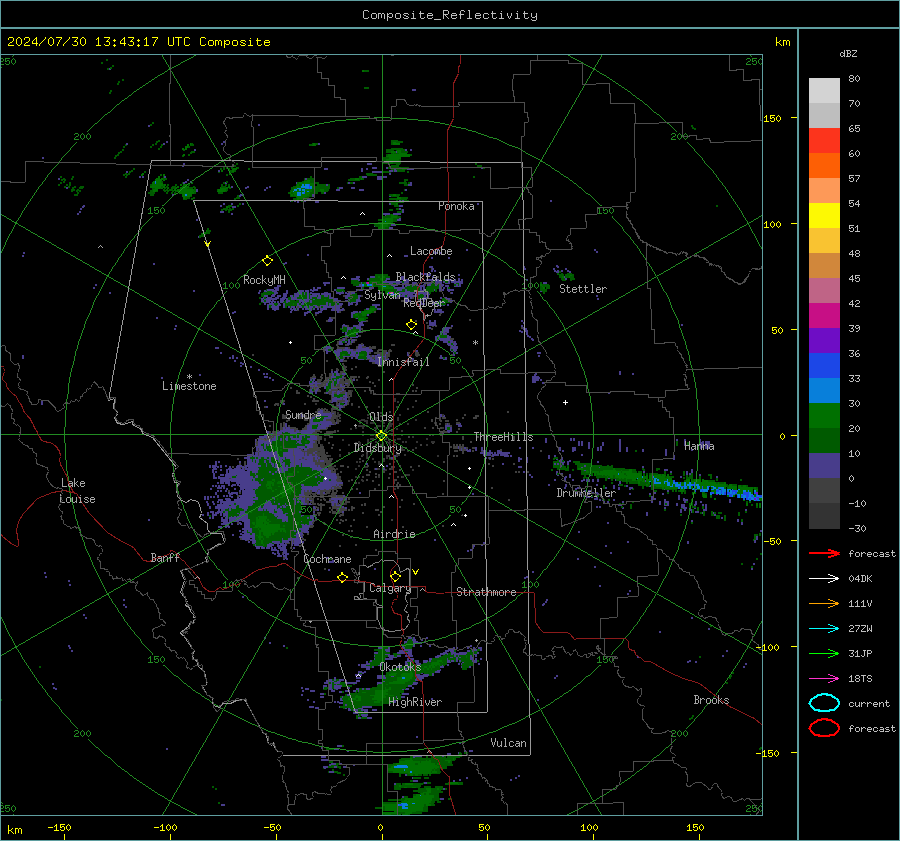Click the red forecast arrow in legend
Image resolution: width=900 pixels, height=841 pixels.
click(824, 553)
